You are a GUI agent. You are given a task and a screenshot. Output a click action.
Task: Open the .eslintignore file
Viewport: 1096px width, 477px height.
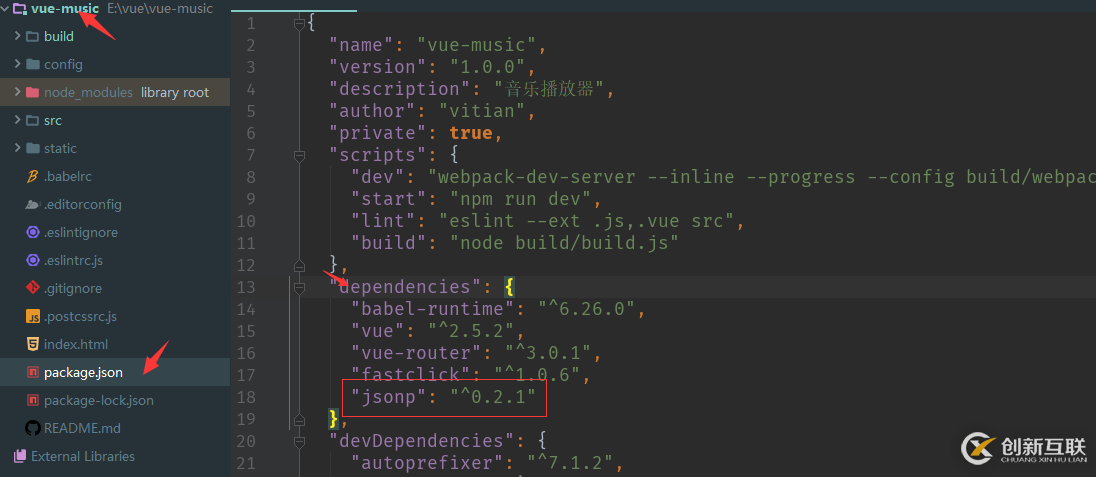(x=80, y=232)
